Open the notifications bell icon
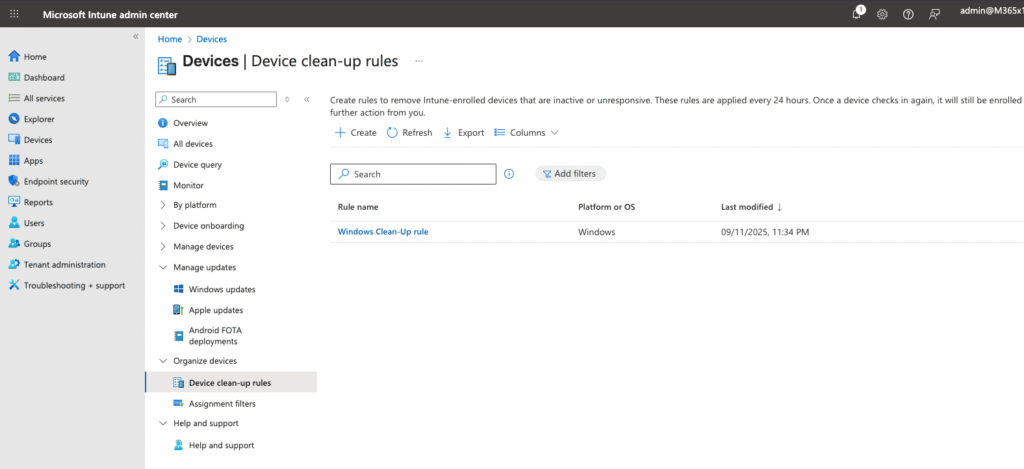 point(857,14)
